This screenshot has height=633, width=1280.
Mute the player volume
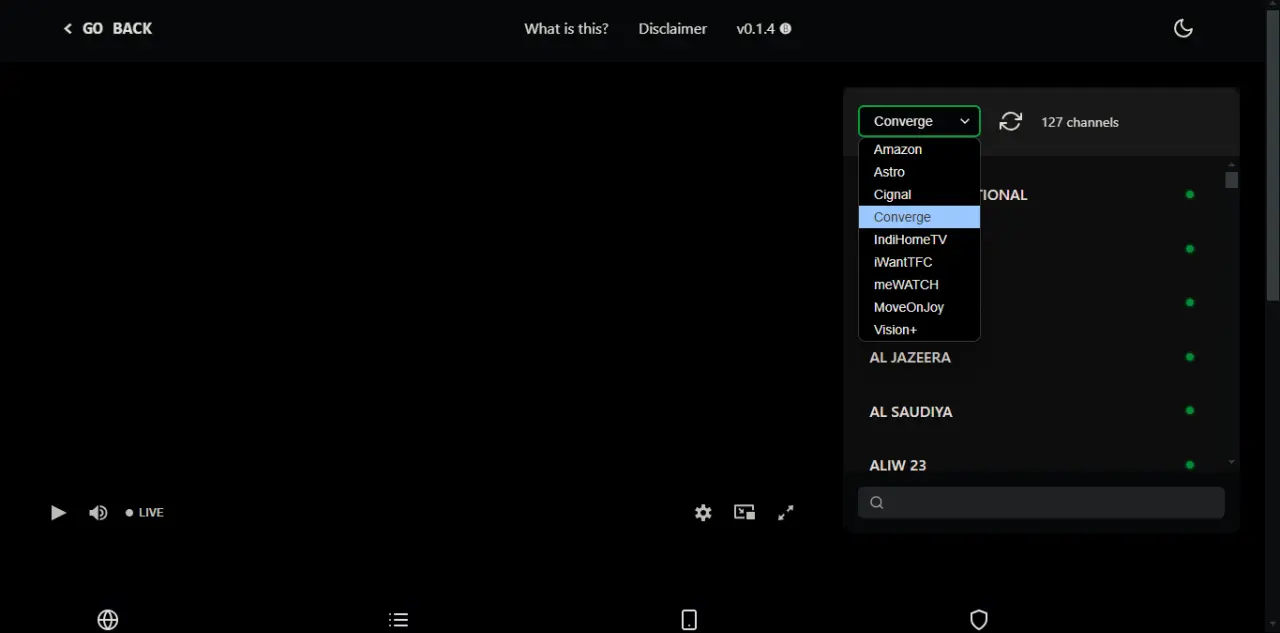98,512
